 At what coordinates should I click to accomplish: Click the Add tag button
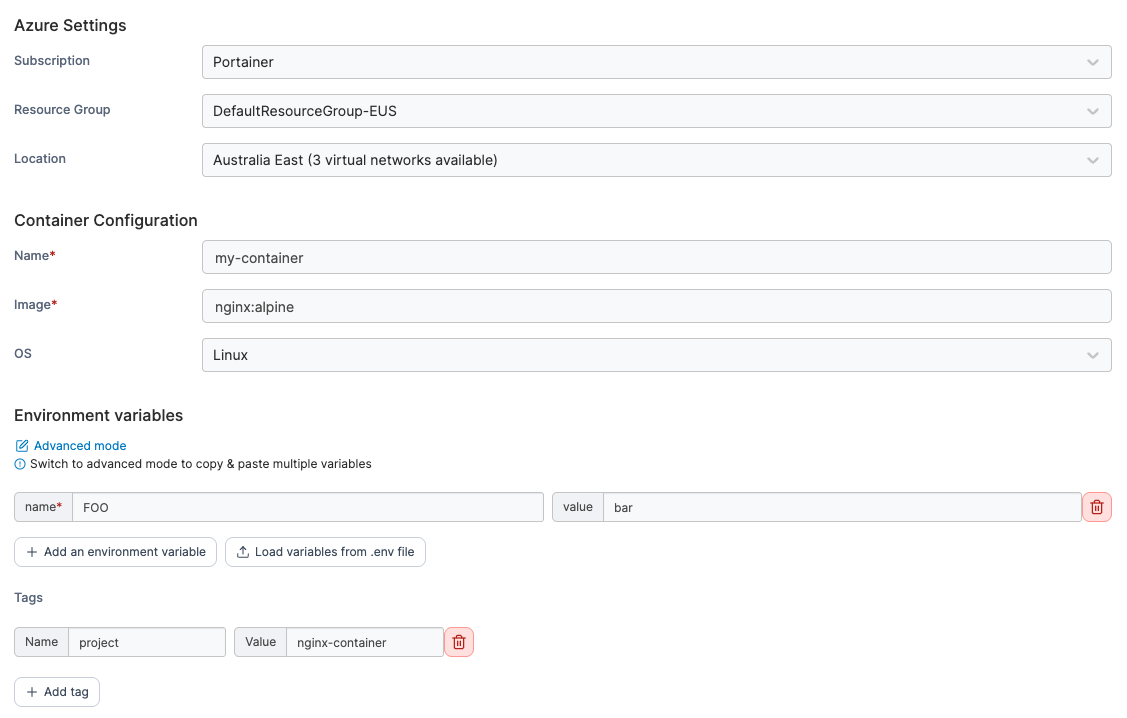pyautogui.click(x=57, y=692)
